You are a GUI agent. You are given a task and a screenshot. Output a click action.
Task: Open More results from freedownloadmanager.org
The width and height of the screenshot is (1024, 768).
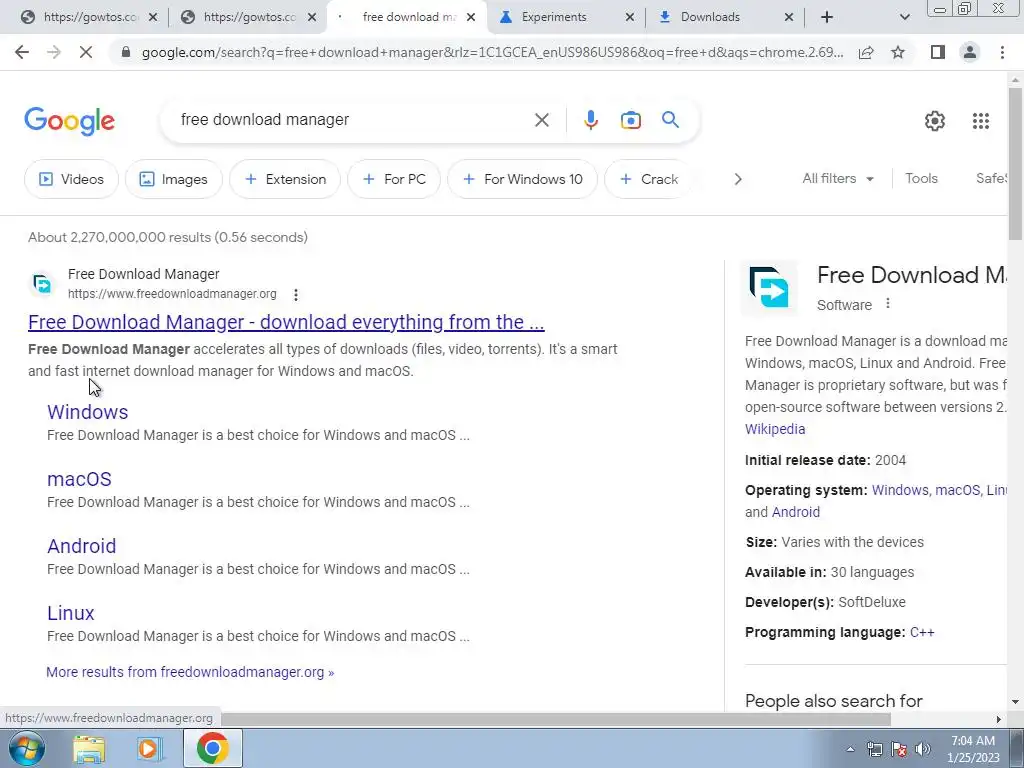click(x=190, y=672)
